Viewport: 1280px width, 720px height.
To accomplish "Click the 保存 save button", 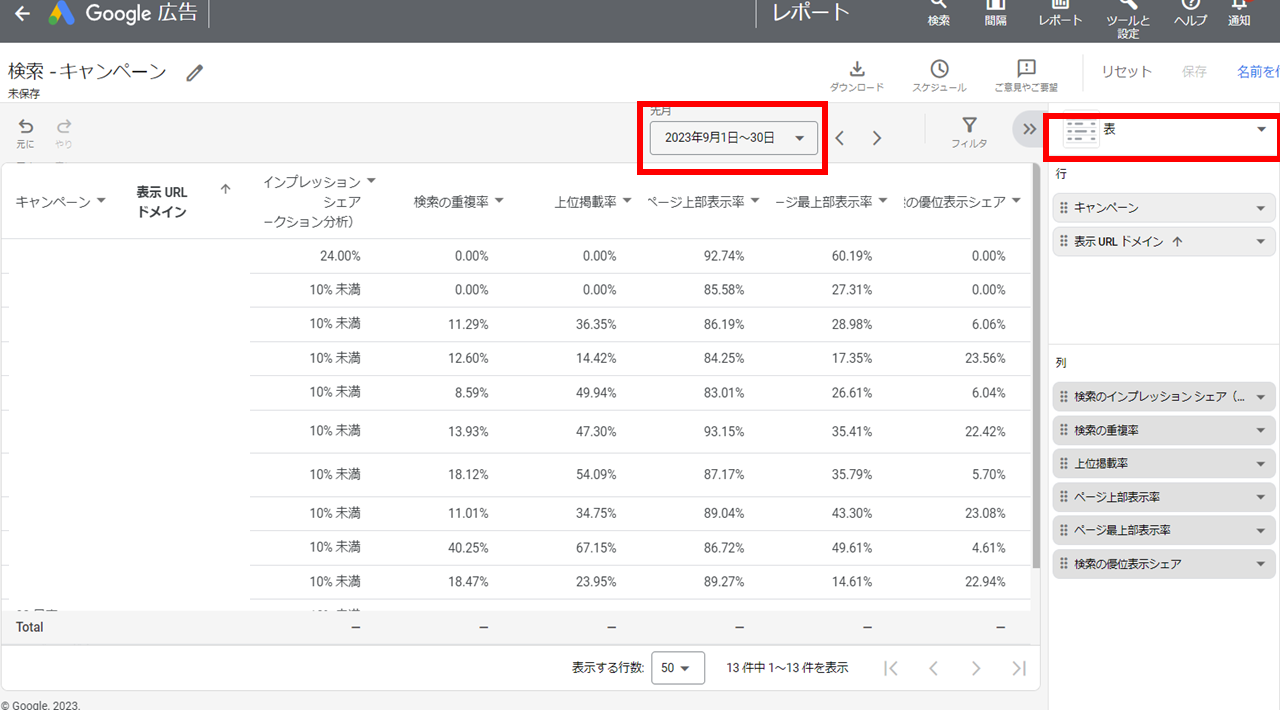I will pos(1194,72).
